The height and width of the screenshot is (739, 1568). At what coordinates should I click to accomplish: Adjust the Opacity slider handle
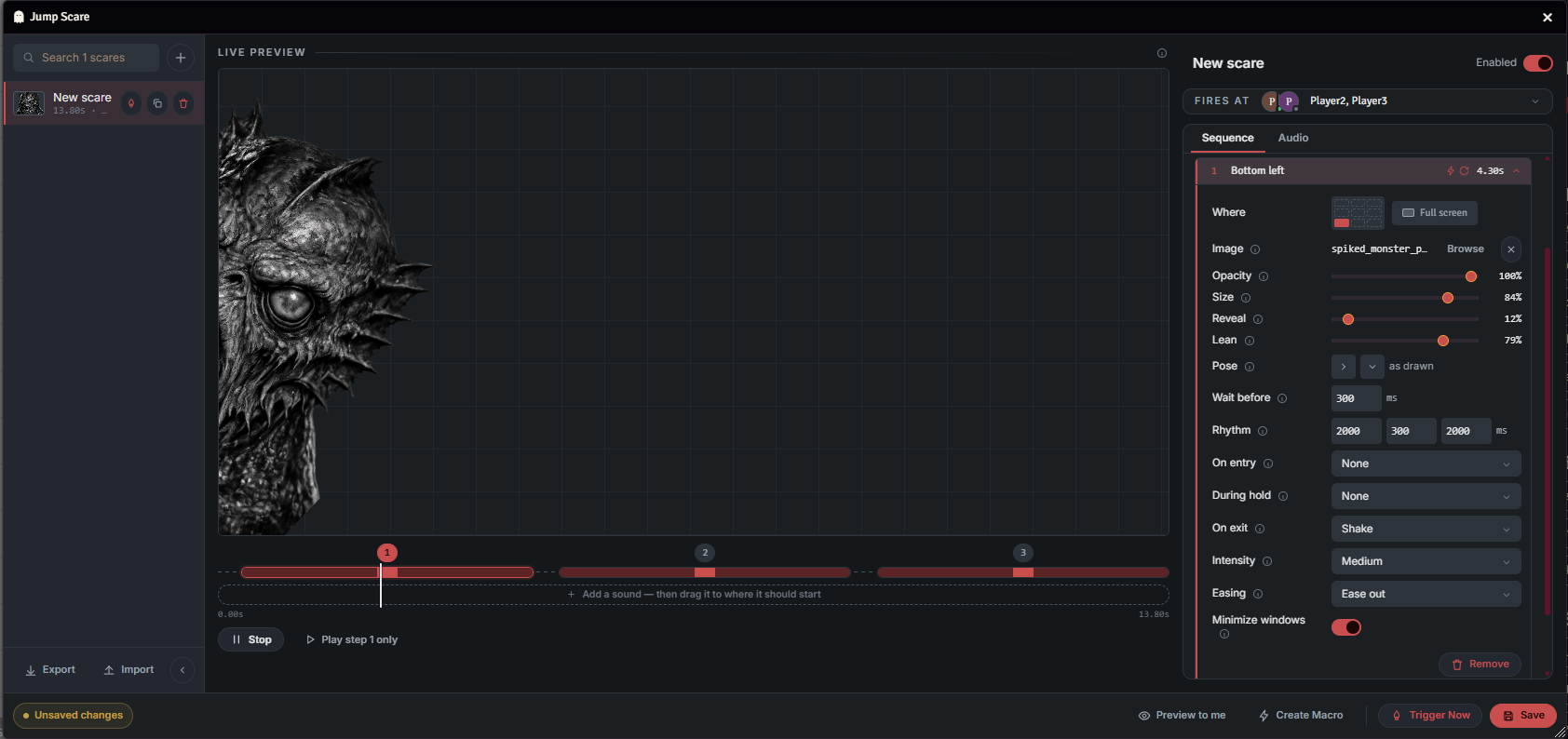pos(1471,276)
